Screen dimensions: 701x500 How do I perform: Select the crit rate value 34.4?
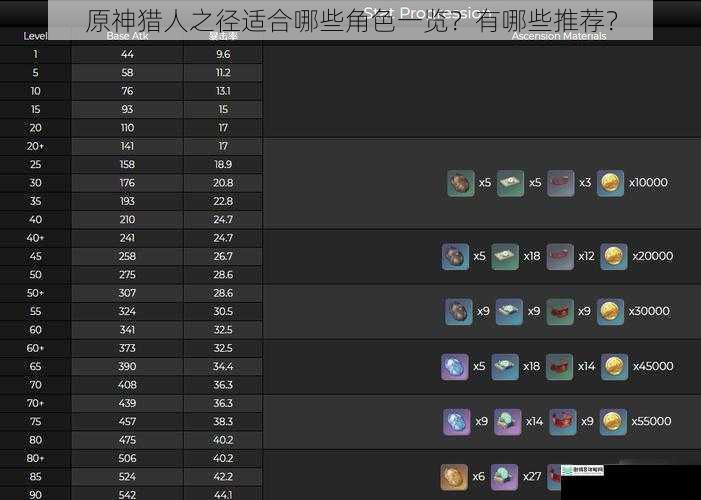[223, 366]
